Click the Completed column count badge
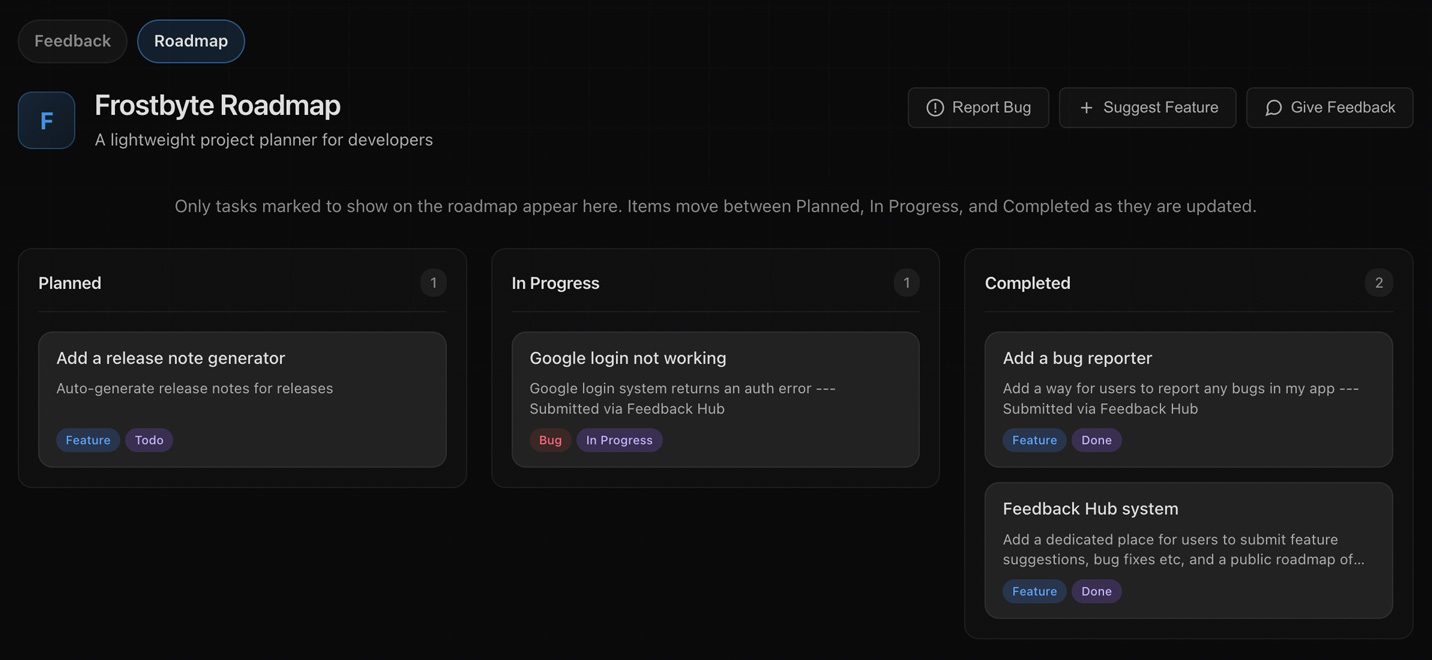 tap(1379, 283)
